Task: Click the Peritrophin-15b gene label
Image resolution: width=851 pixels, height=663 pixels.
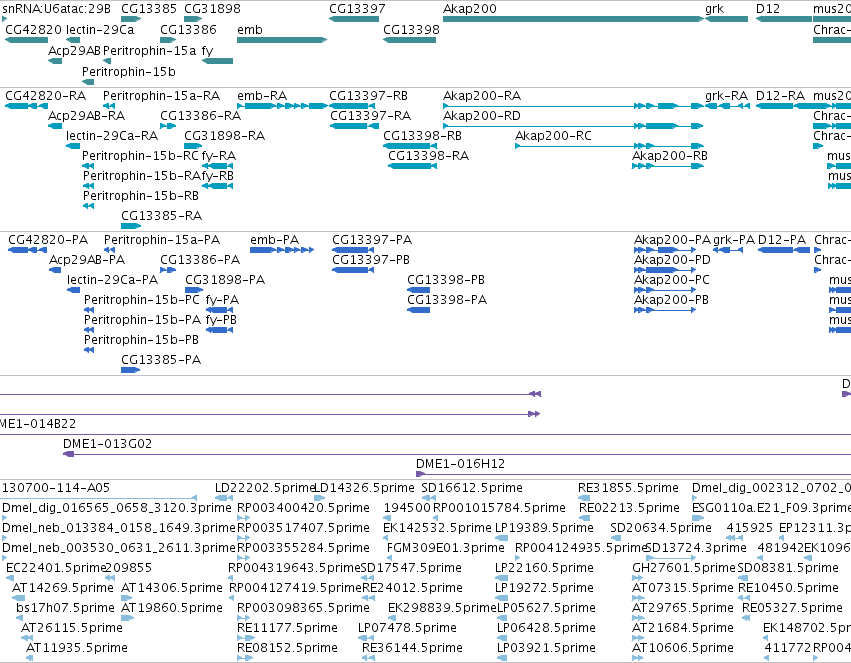Action: (129, 72)
